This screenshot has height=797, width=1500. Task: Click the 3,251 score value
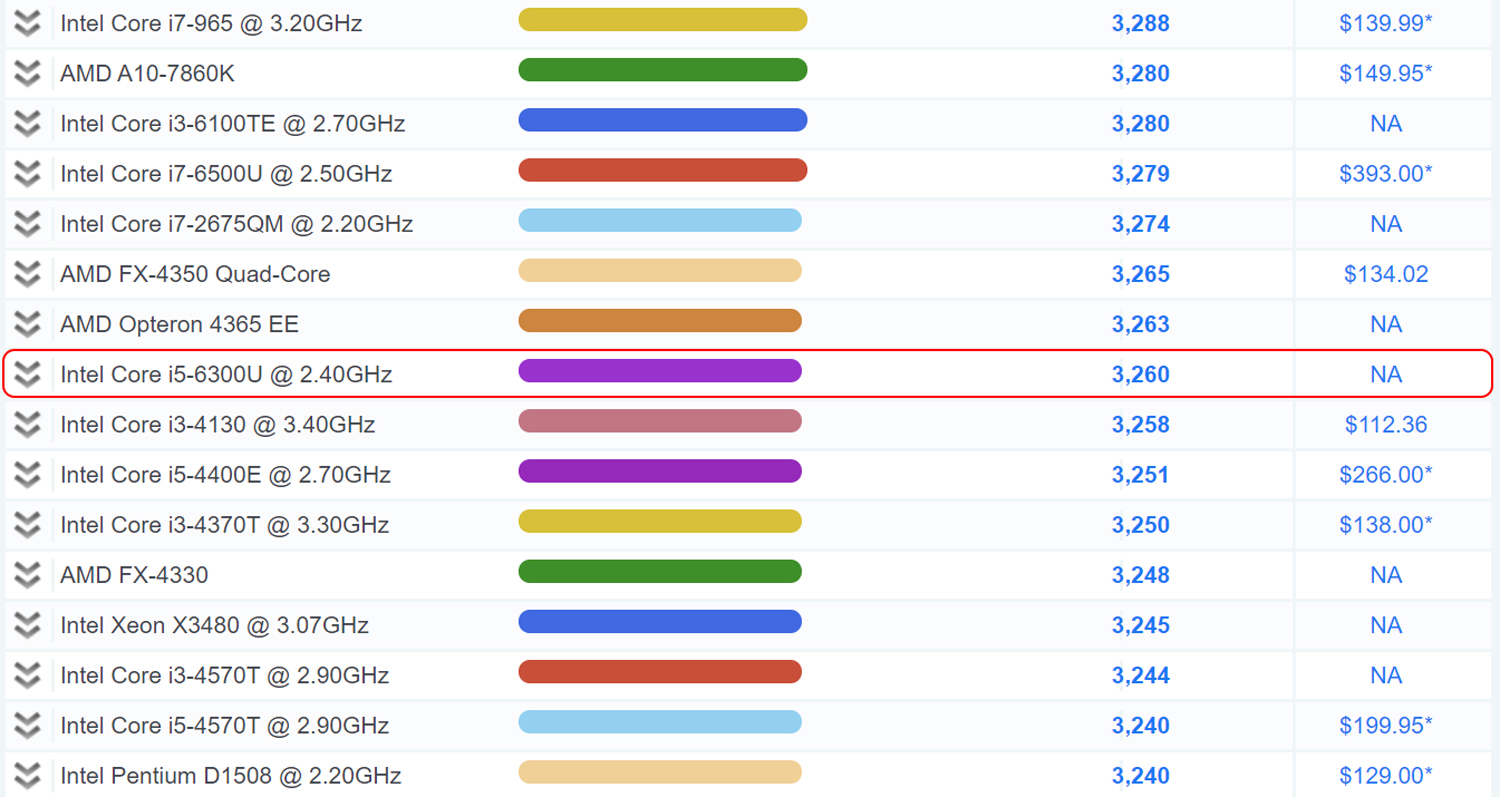(1141, 474)
